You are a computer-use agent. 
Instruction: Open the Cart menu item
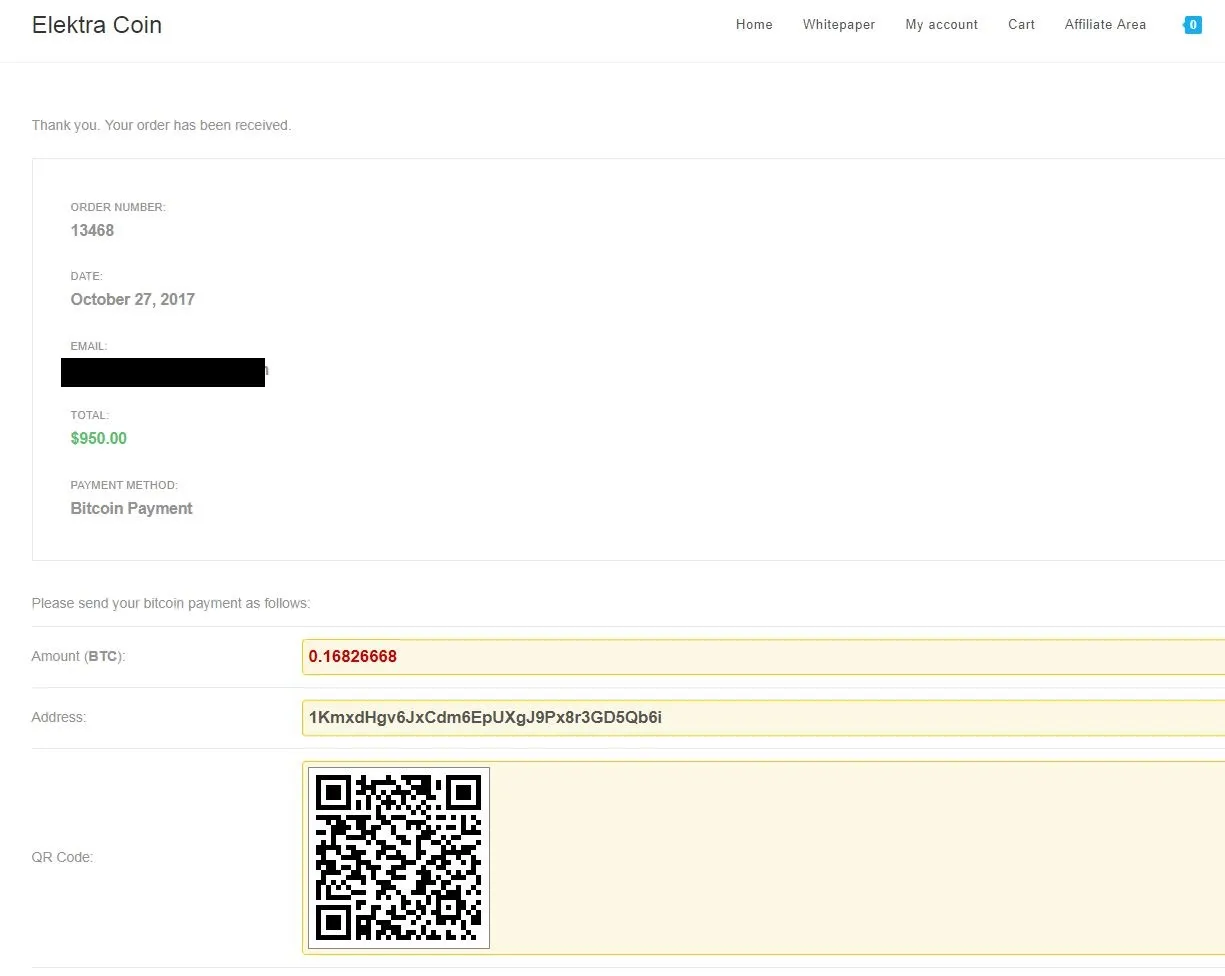[1021, 25]
